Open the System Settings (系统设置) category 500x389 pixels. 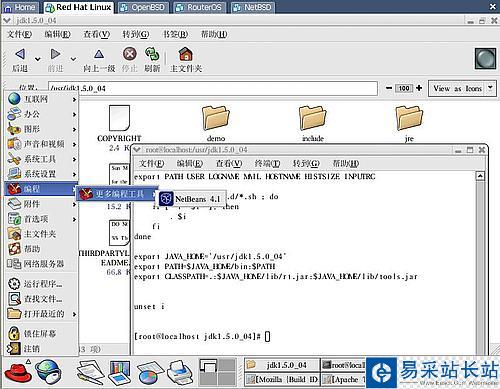click(x=42, y=174)
